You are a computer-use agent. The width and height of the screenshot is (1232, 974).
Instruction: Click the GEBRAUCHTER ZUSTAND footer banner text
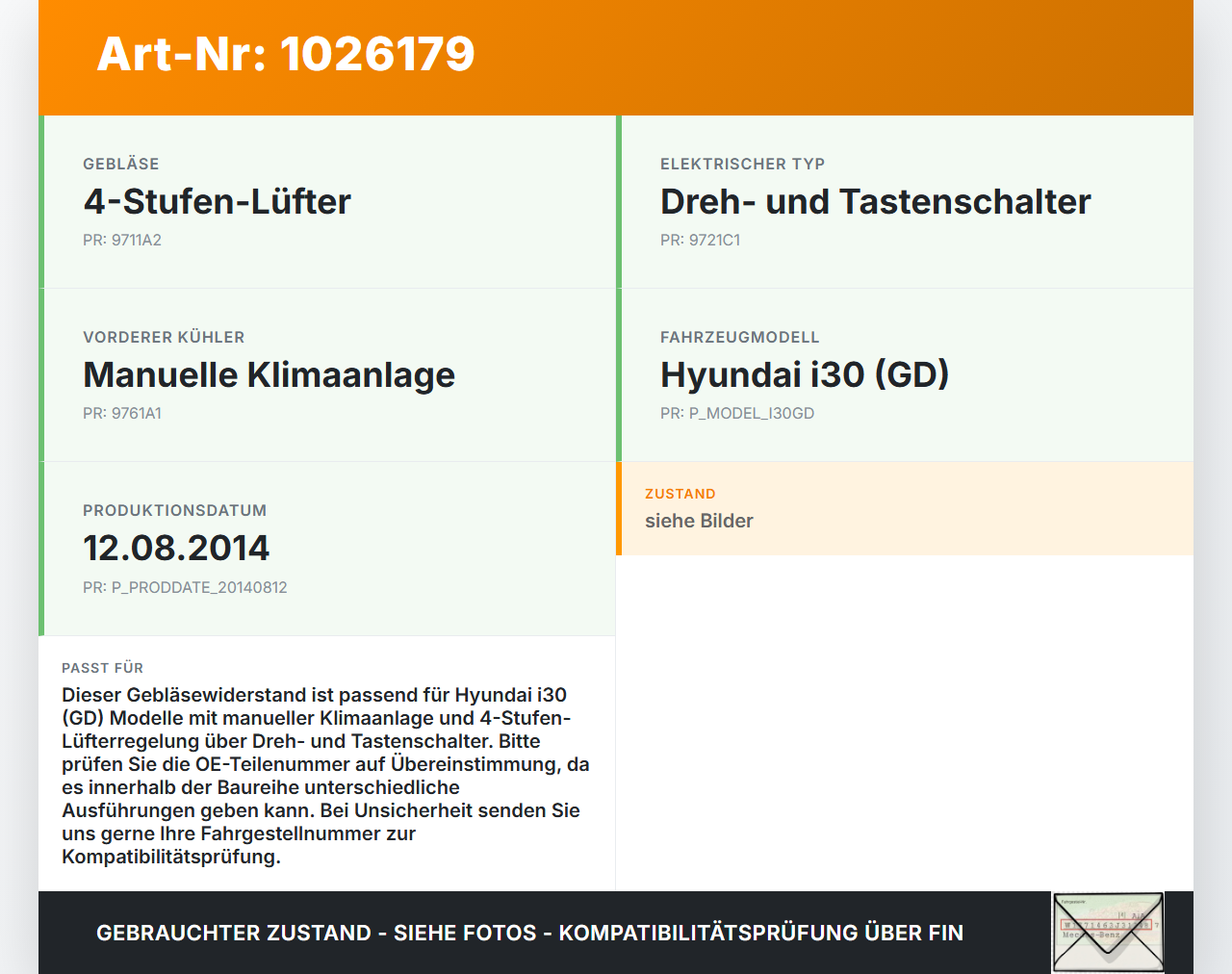(529, 933)
